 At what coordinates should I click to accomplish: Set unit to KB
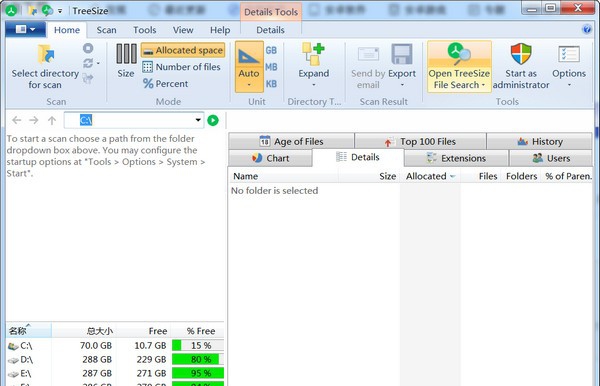pos(271,84)
